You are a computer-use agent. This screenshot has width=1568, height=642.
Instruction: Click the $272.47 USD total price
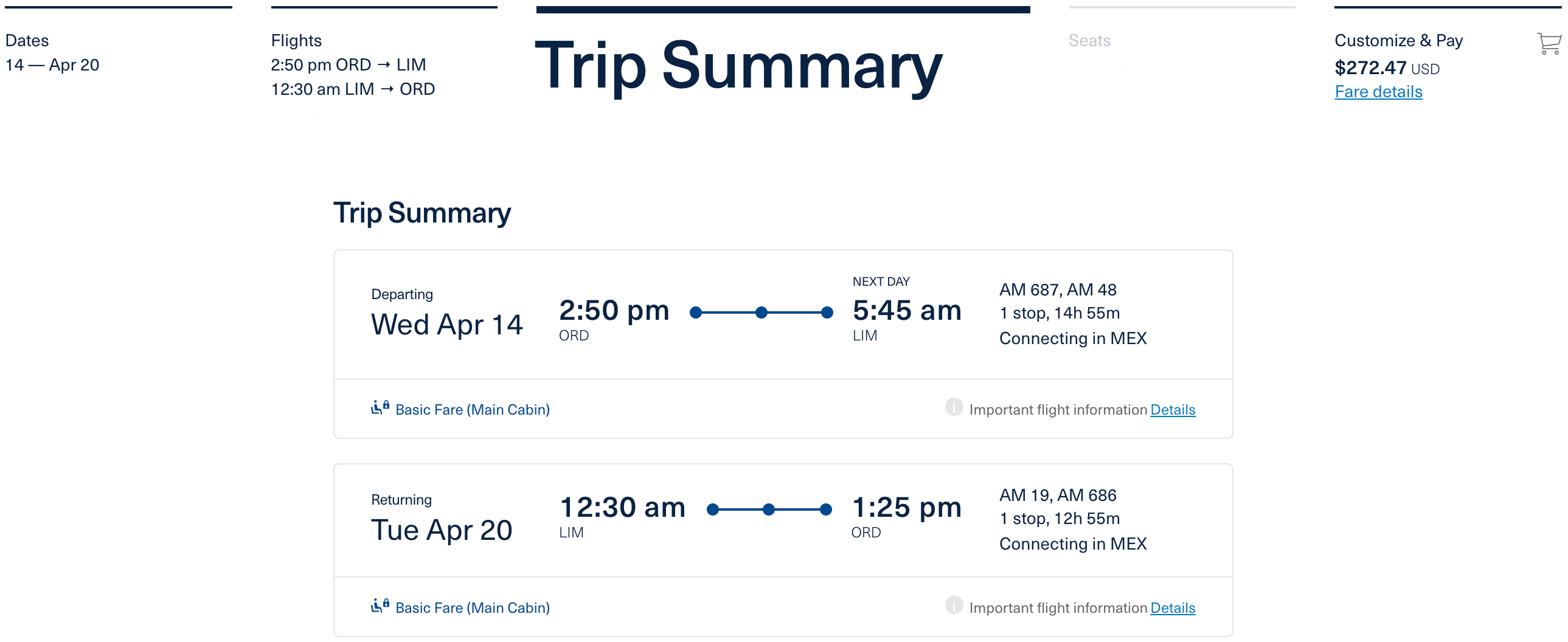pyautogui.click(x=1387, y=67)
